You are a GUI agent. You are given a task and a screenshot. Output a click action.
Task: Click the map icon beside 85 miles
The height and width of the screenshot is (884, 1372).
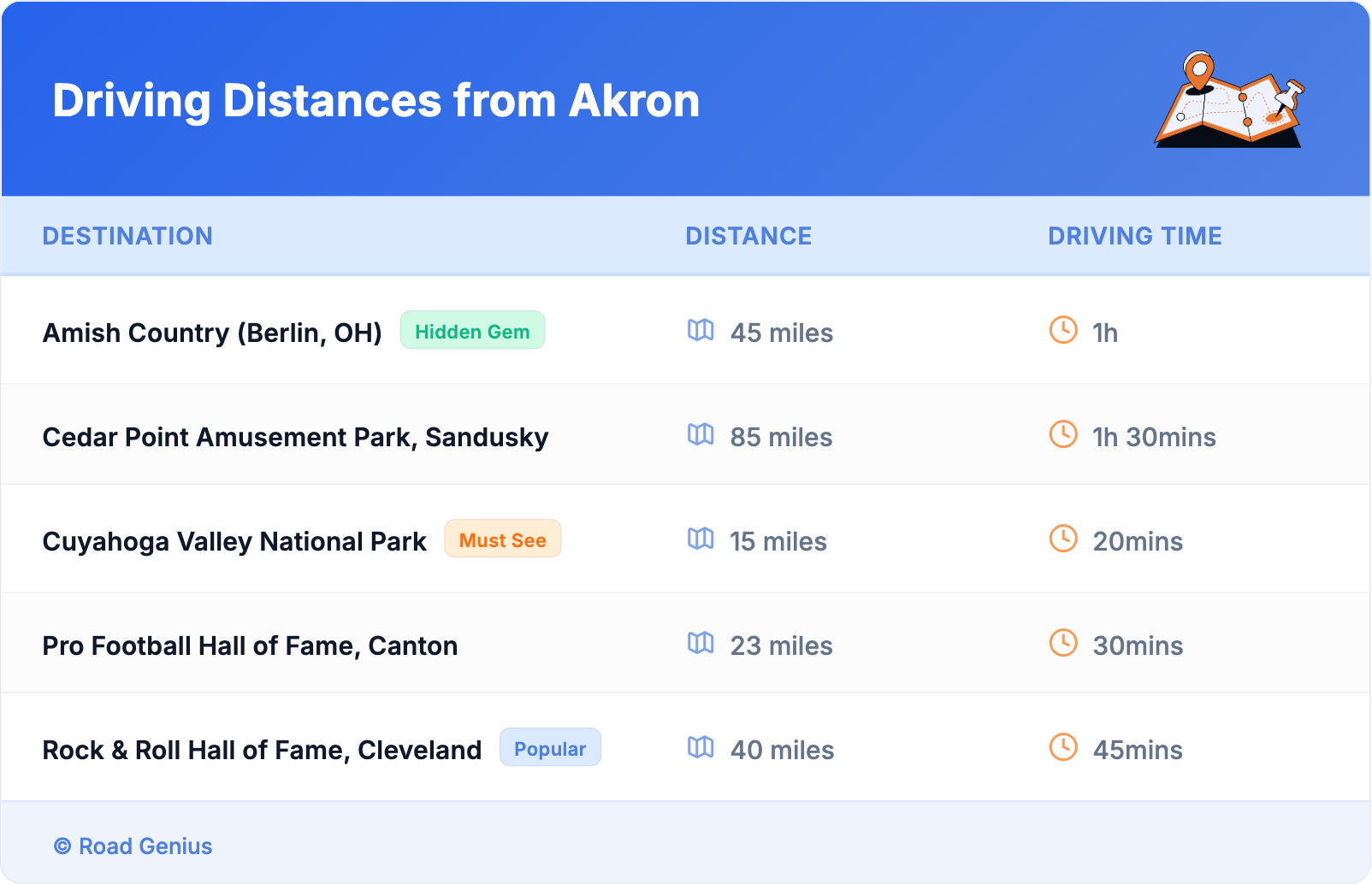[x=701, y=434]
